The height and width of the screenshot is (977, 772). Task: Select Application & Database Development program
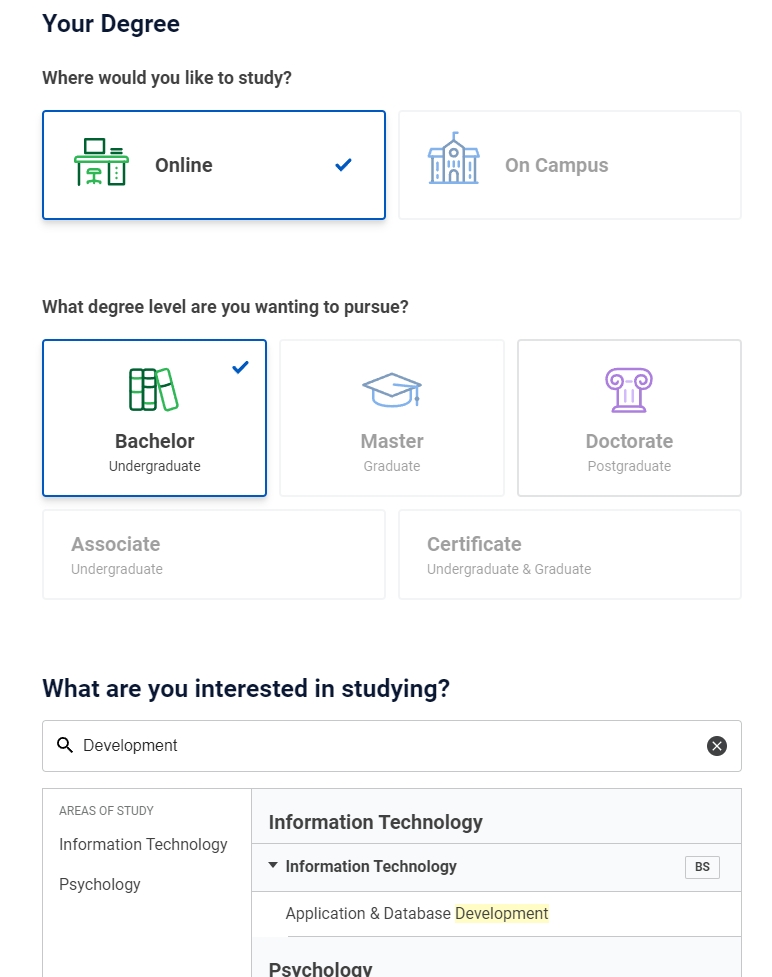417,914
